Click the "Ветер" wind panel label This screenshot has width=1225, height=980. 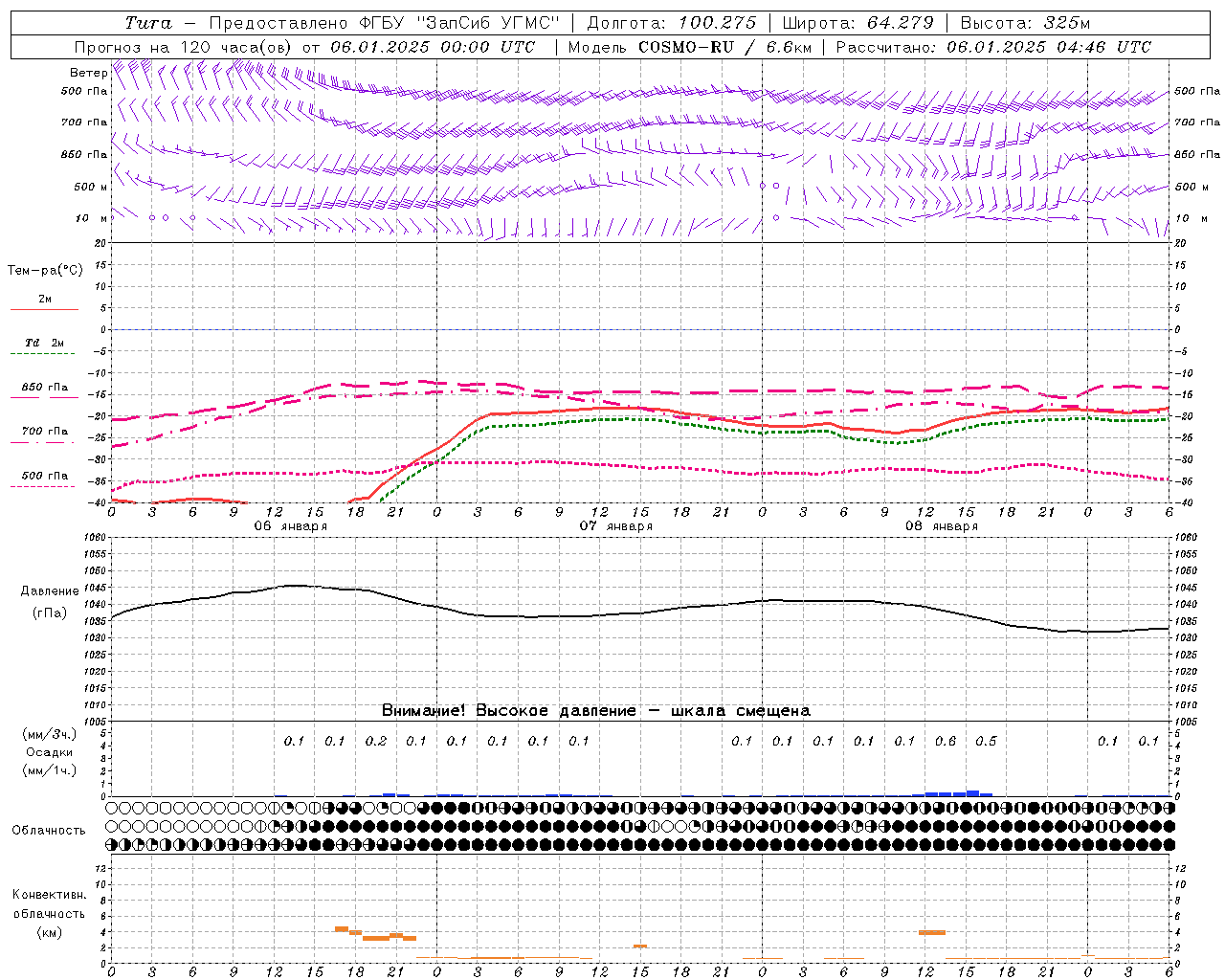point(88,73)
